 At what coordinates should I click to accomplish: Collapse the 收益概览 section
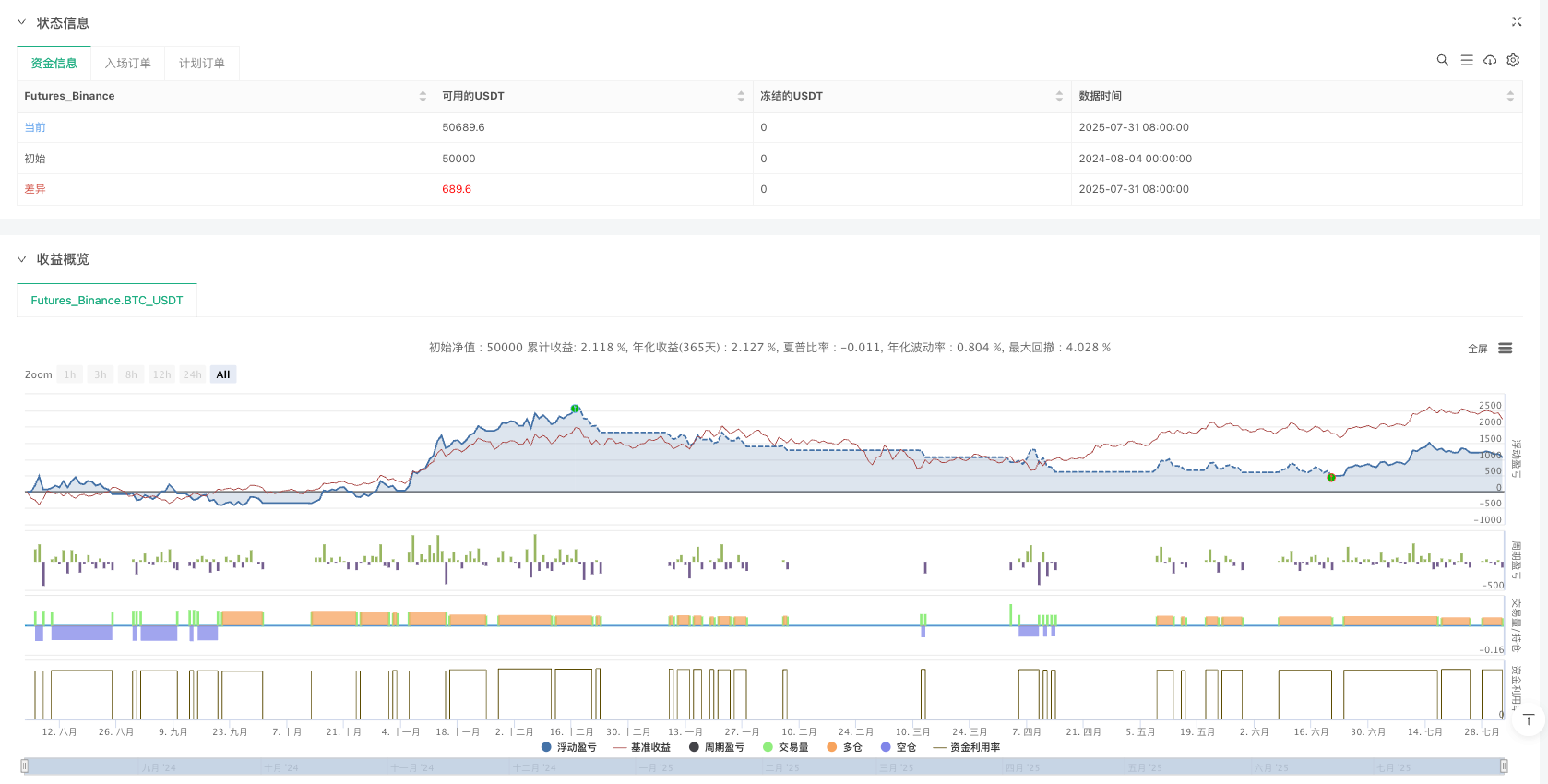click(22, 259)
